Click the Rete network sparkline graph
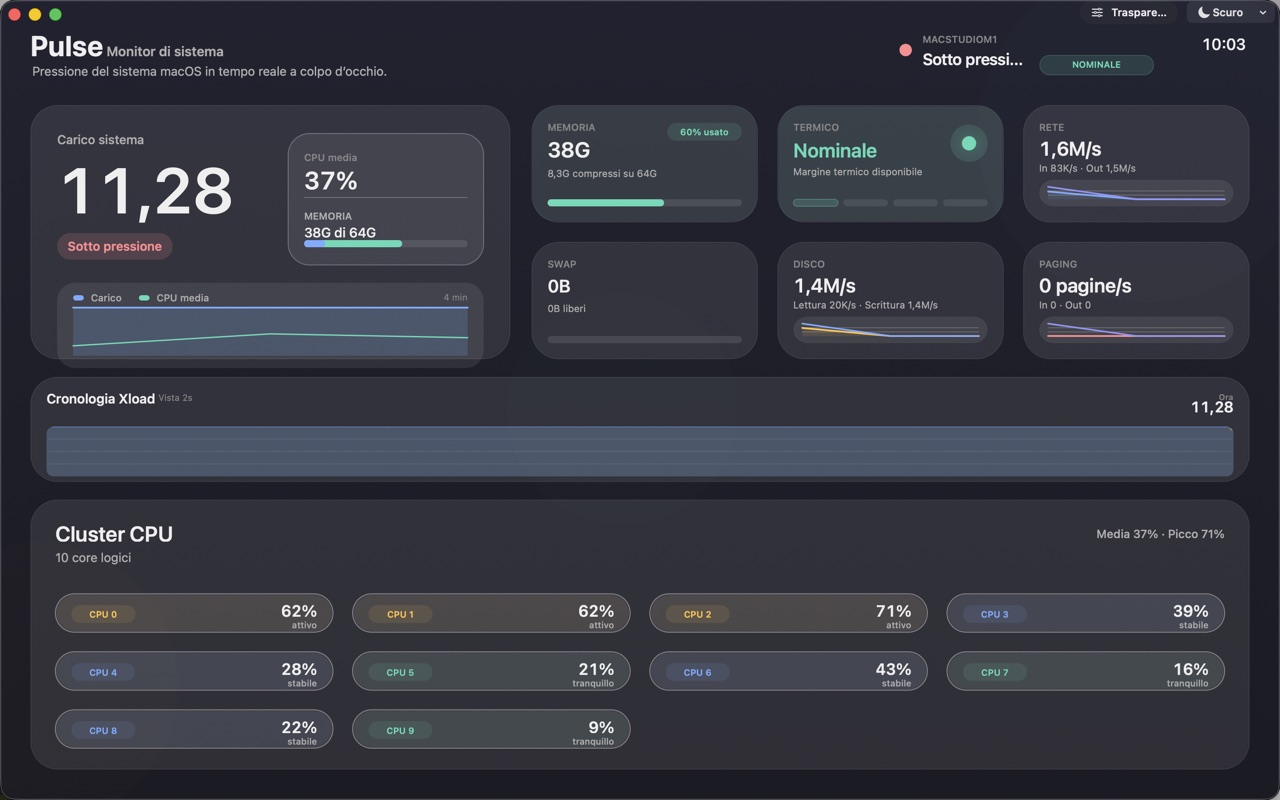 point(1136,193)
